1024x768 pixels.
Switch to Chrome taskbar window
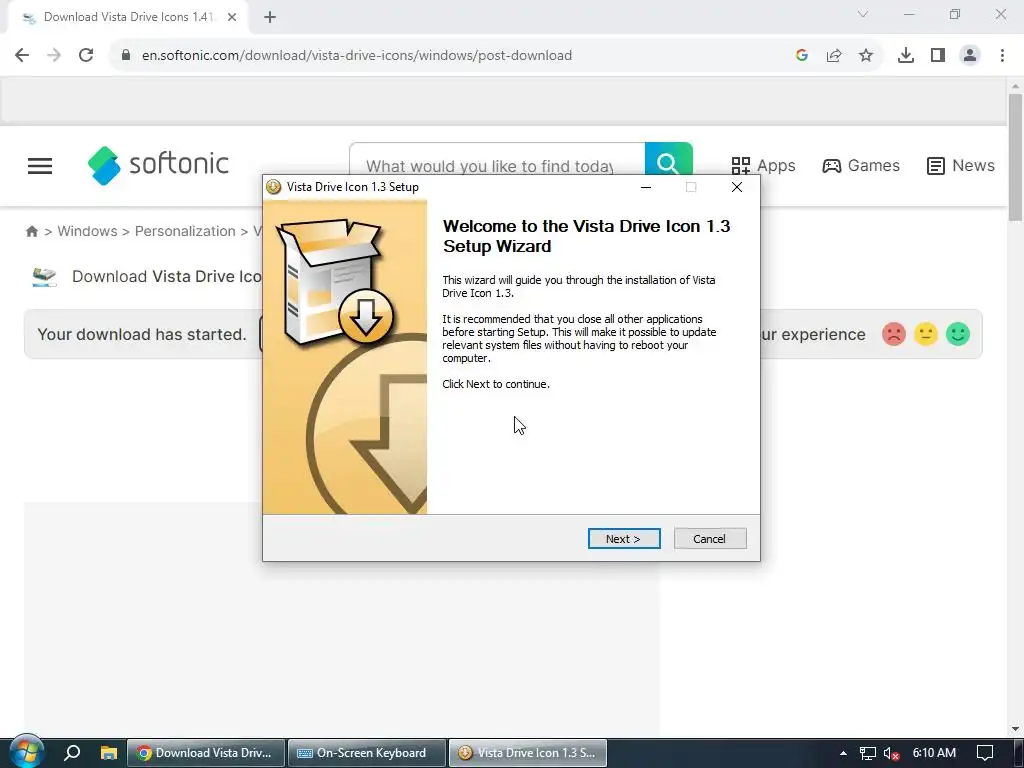(x=206, y=753)
